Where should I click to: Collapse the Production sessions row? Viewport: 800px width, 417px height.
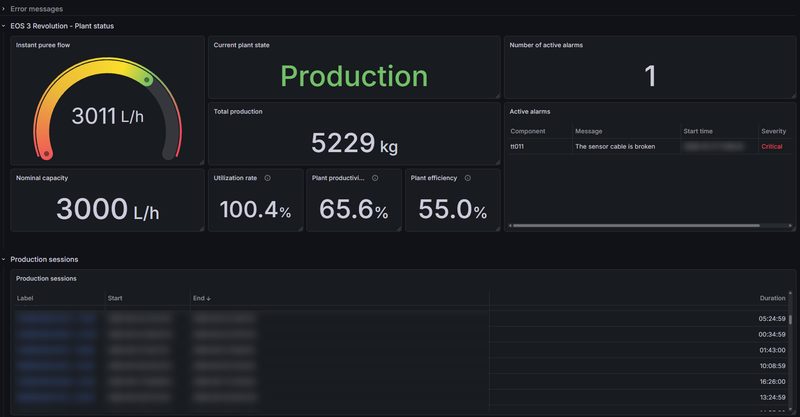point(44,259)
